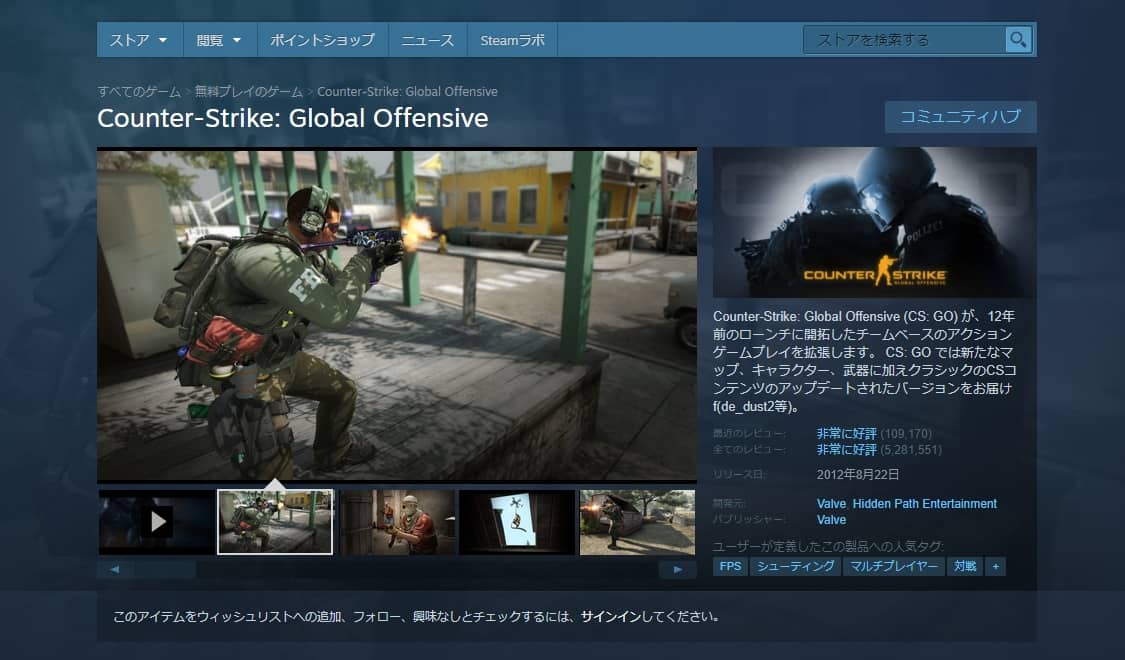The width and height of the screenshot is (1125, 660).
Task: Open developer link Valve
Action: pyautogui.click(x=831, y=504)
